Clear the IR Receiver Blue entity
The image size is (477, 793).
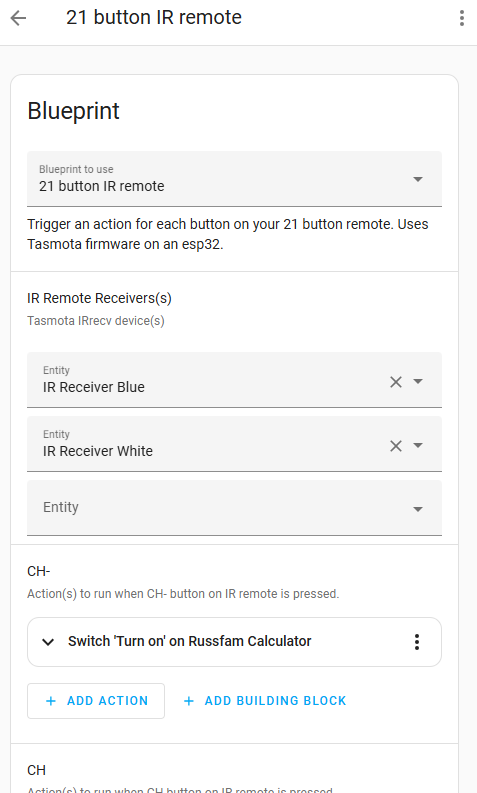click(x=396, y=382)
